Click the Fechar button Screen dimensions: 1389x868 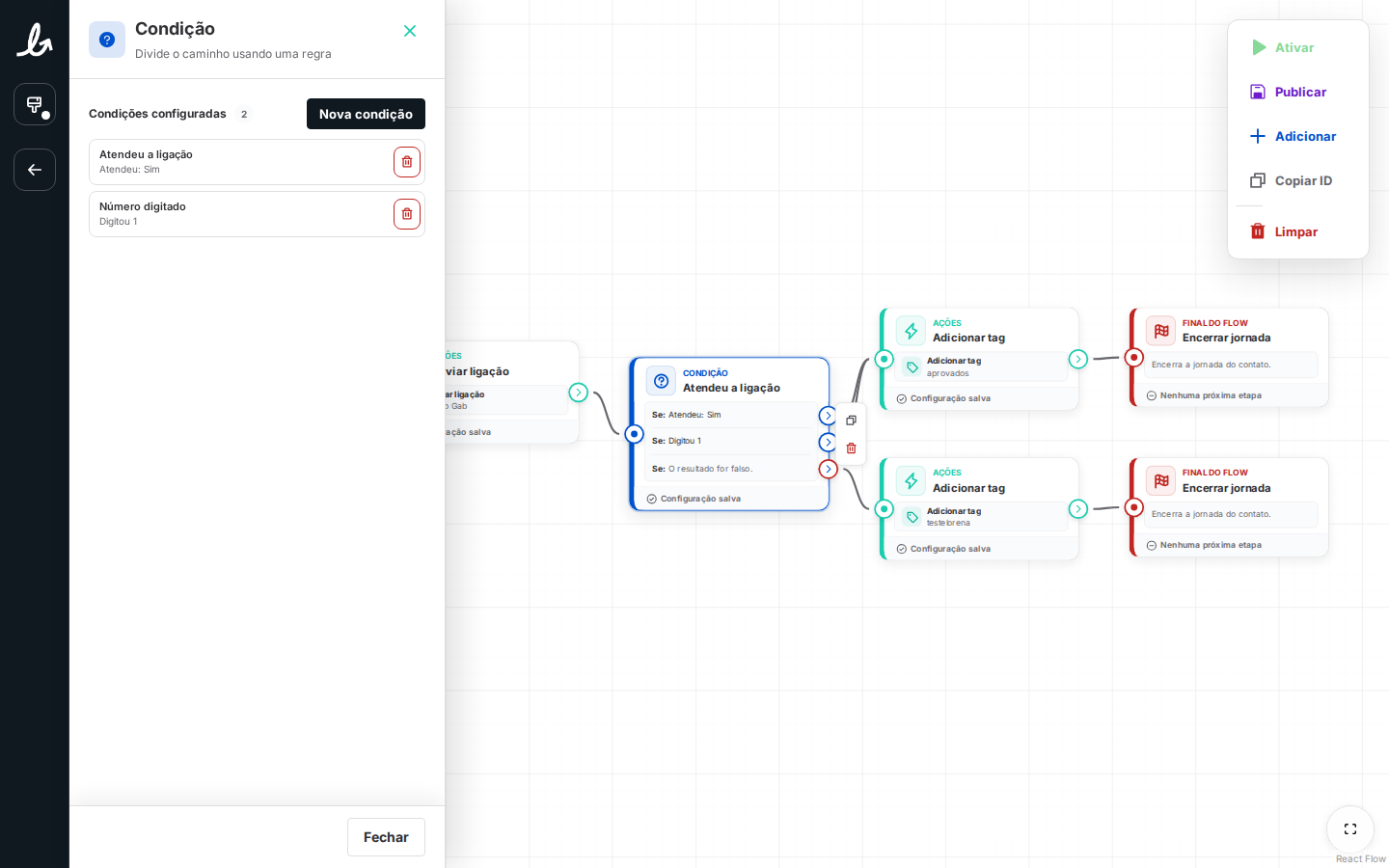point(386,837)
